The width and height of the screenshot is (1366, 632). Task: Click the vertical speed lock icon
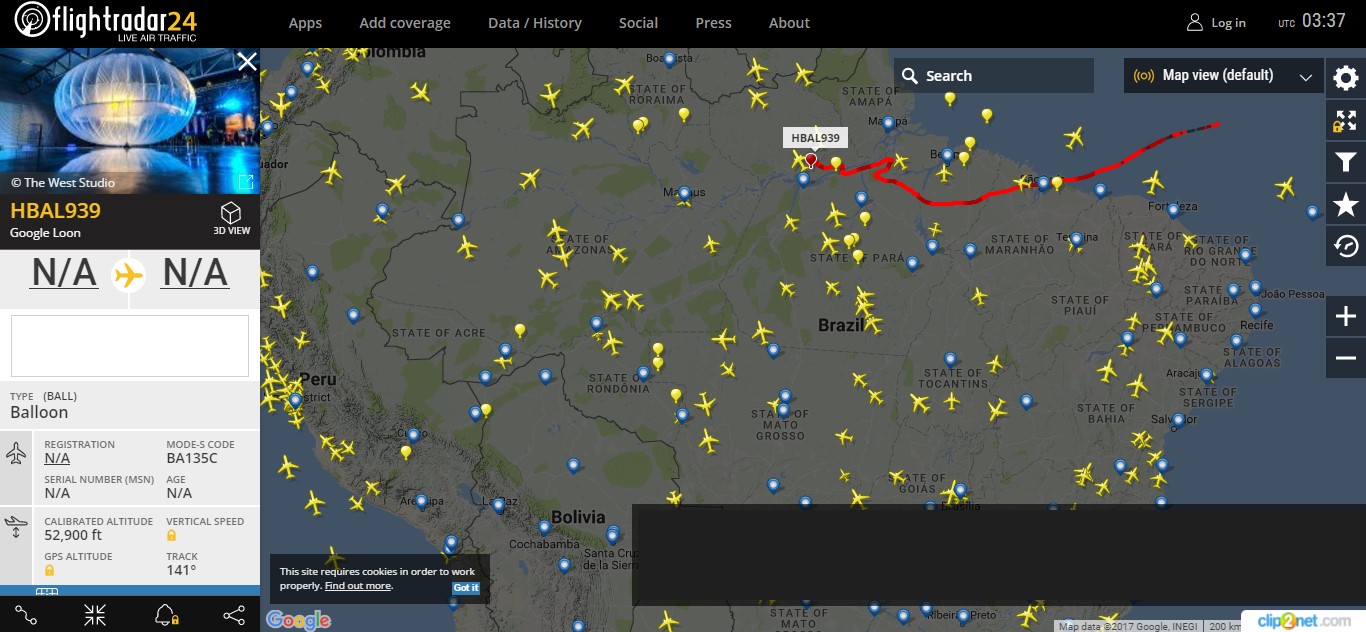(172, 536)
